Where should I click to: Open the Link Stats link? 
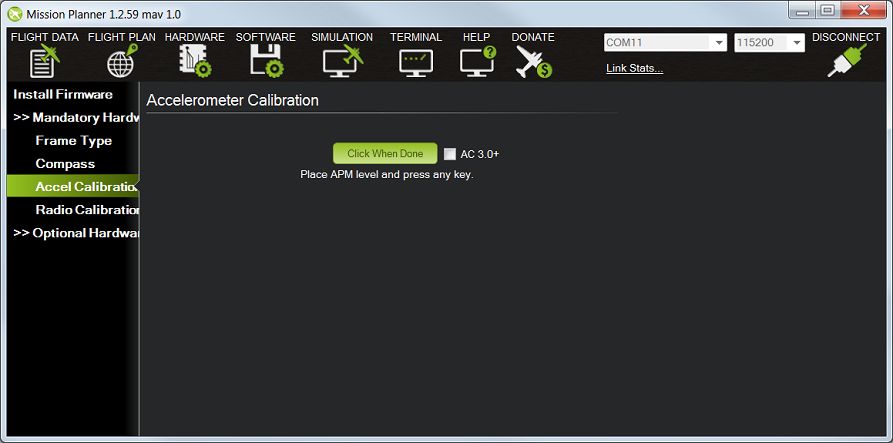[634, 68]
